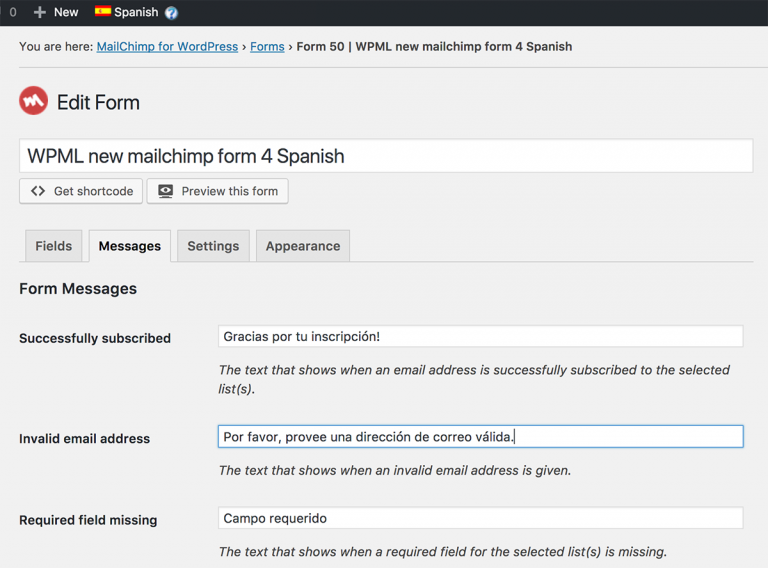This screenshot has width=768, height=568.
Task: Click the Required field missing label
Action: 88,520
